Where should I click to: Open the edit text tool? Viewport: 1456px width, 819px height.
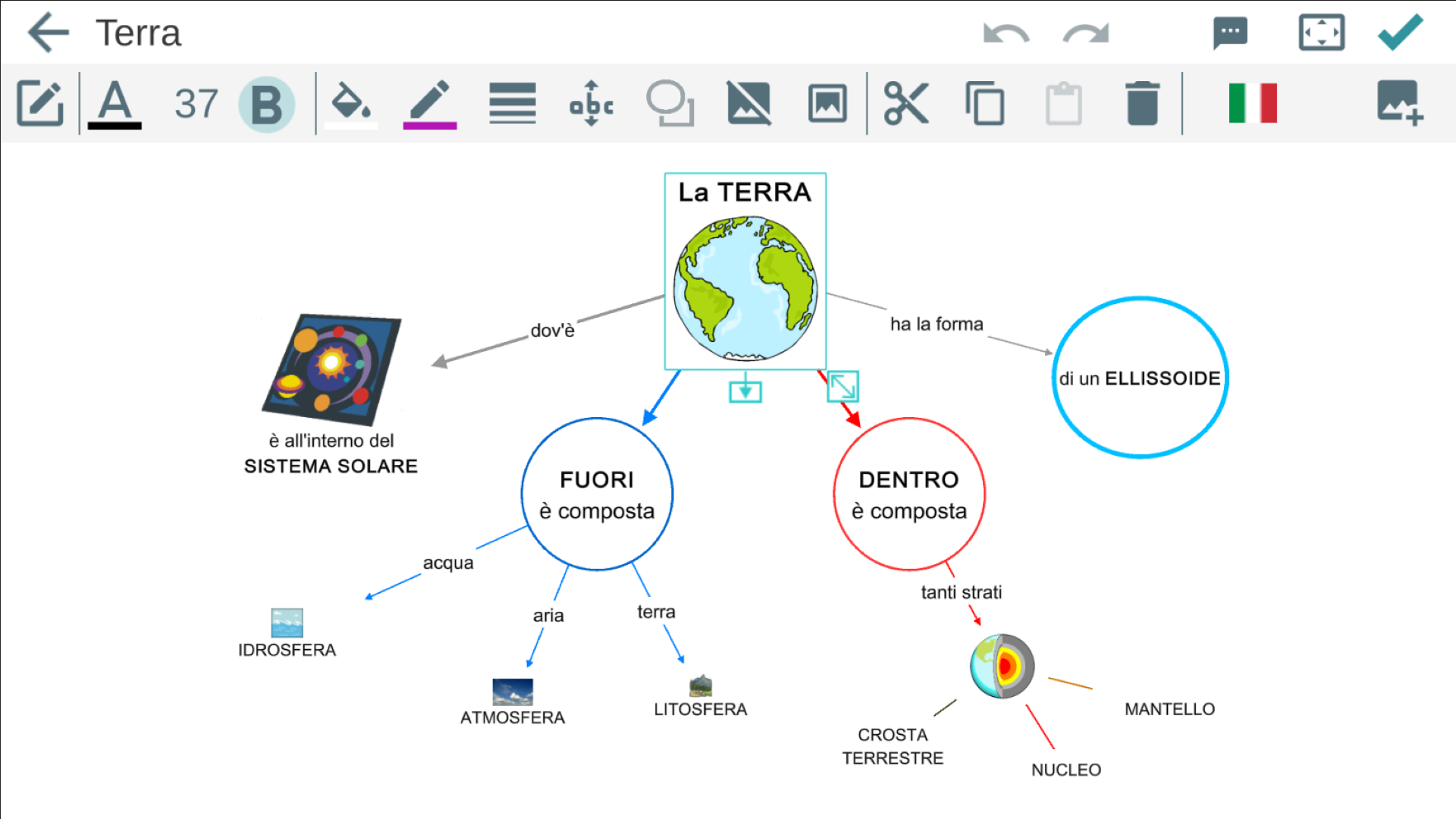pos(39,103)
